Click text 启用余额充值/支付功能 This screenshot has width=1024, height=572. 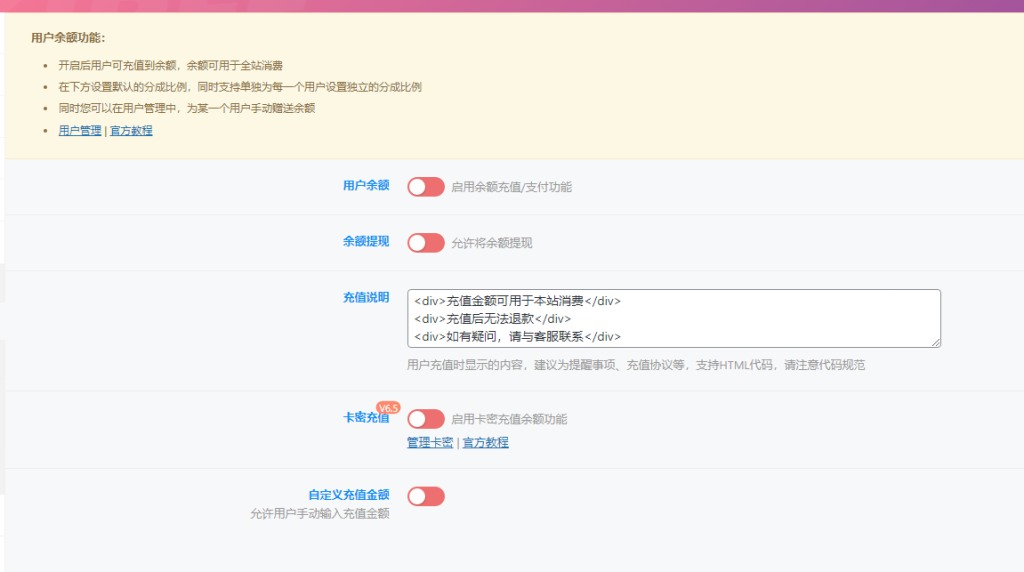511,187
